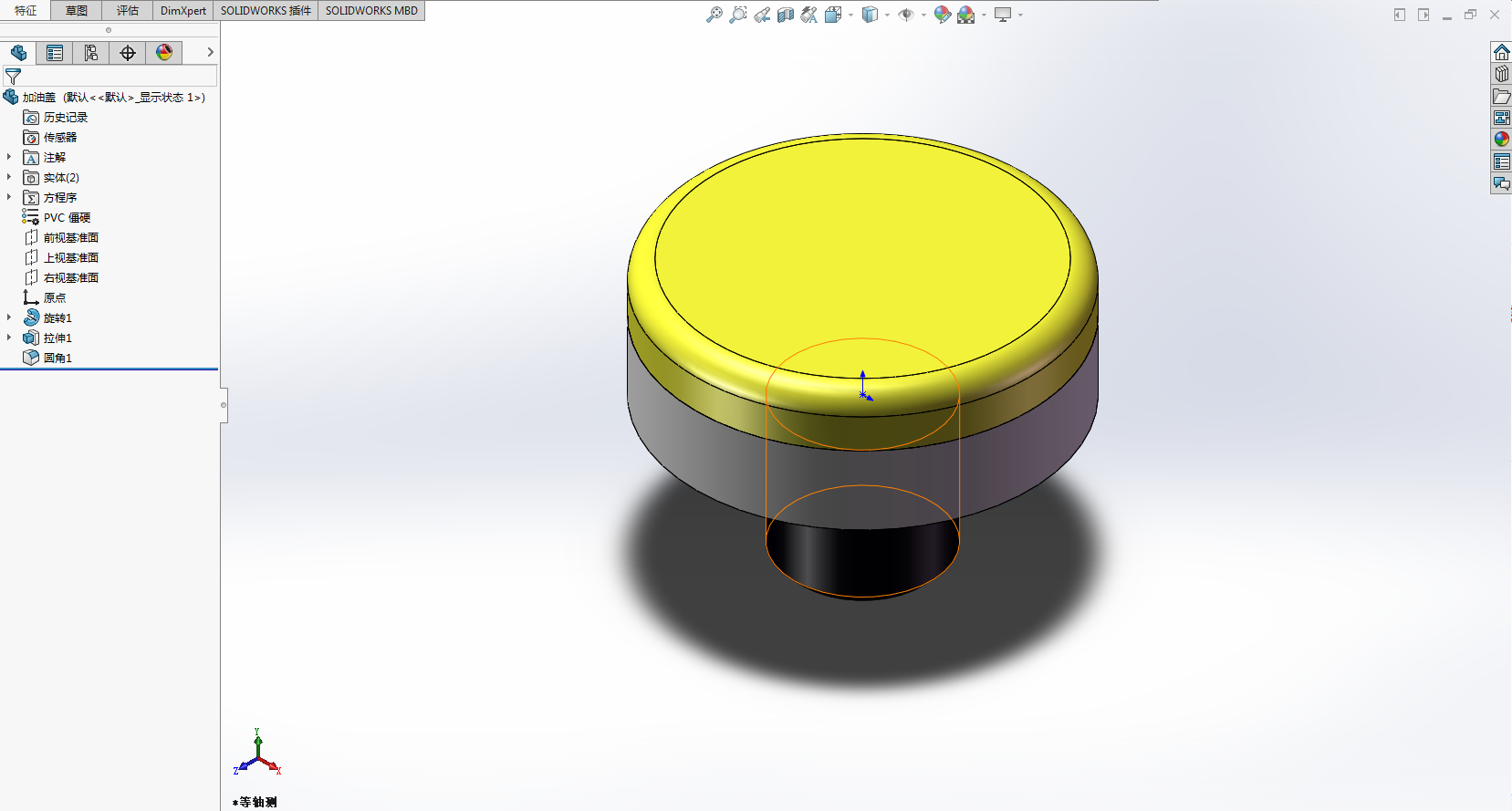Image resolution: width=1512 pixels, height=811 pixels.
Task: Open View Settings dropdown arrow
Action: point(1020,15)
